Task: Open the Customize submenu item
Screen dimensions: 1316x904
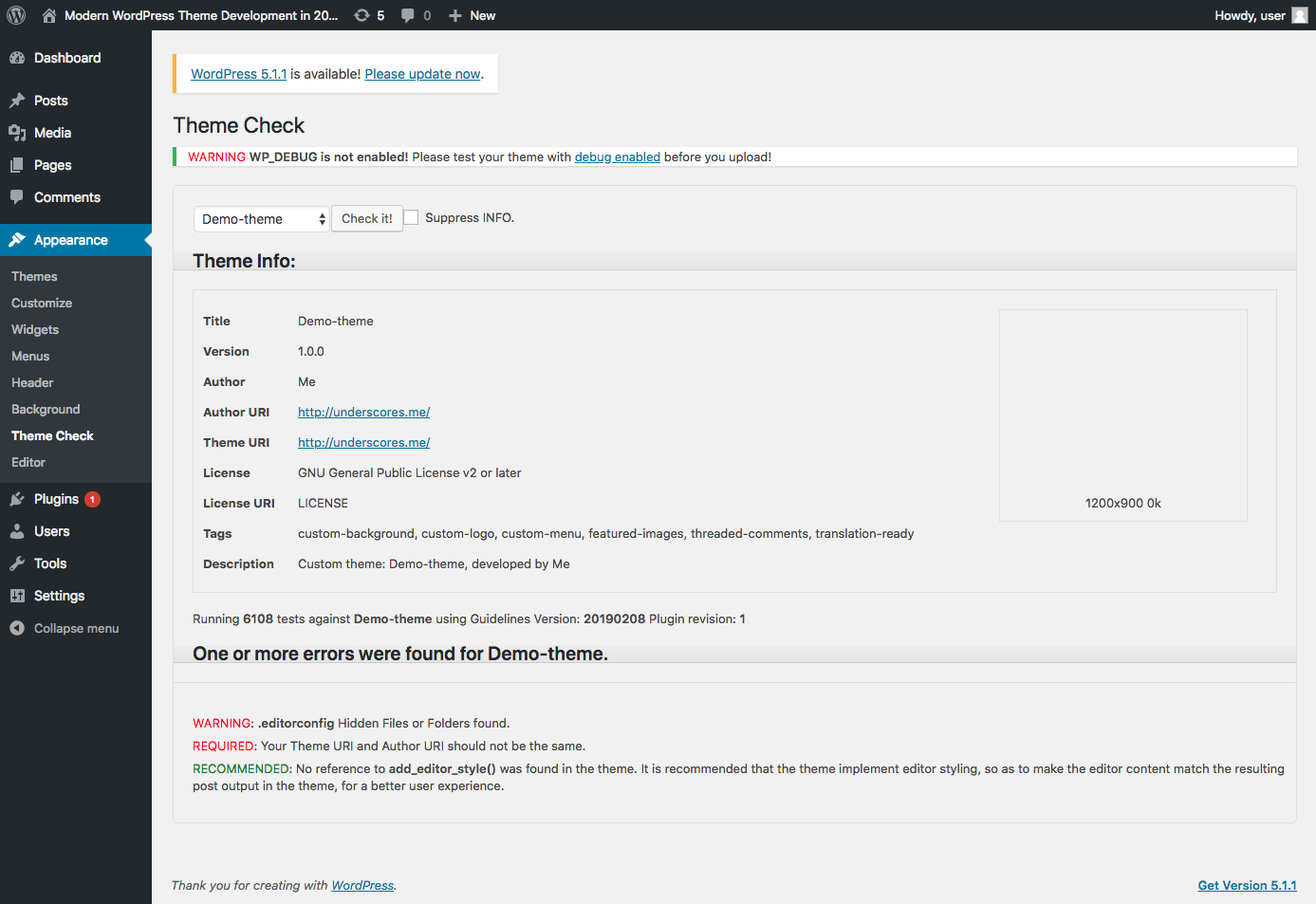Action: 42,303
